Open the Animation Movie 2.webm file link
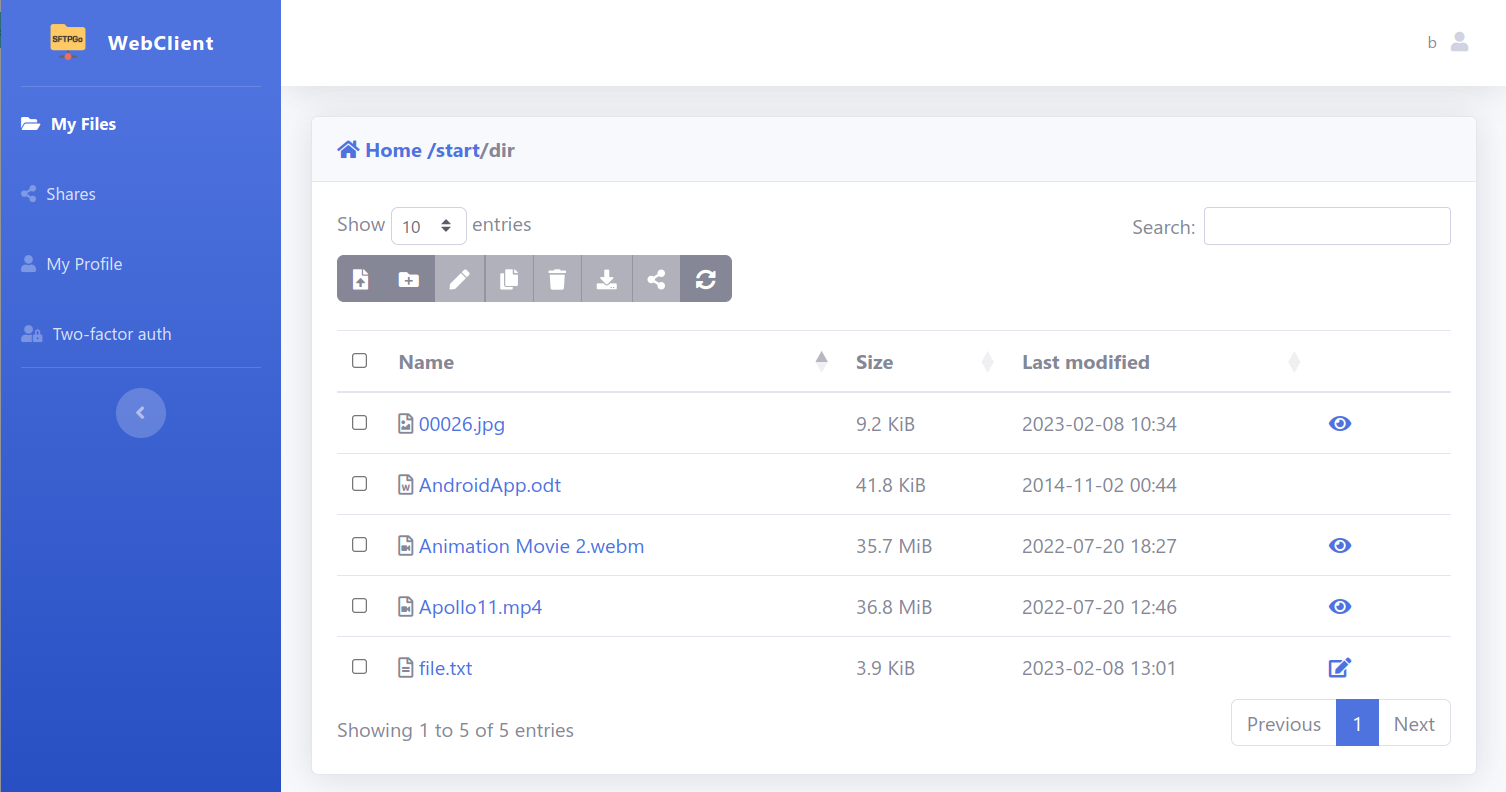Viewport: 1506px width, 792px height. click(x=531, y=546)
